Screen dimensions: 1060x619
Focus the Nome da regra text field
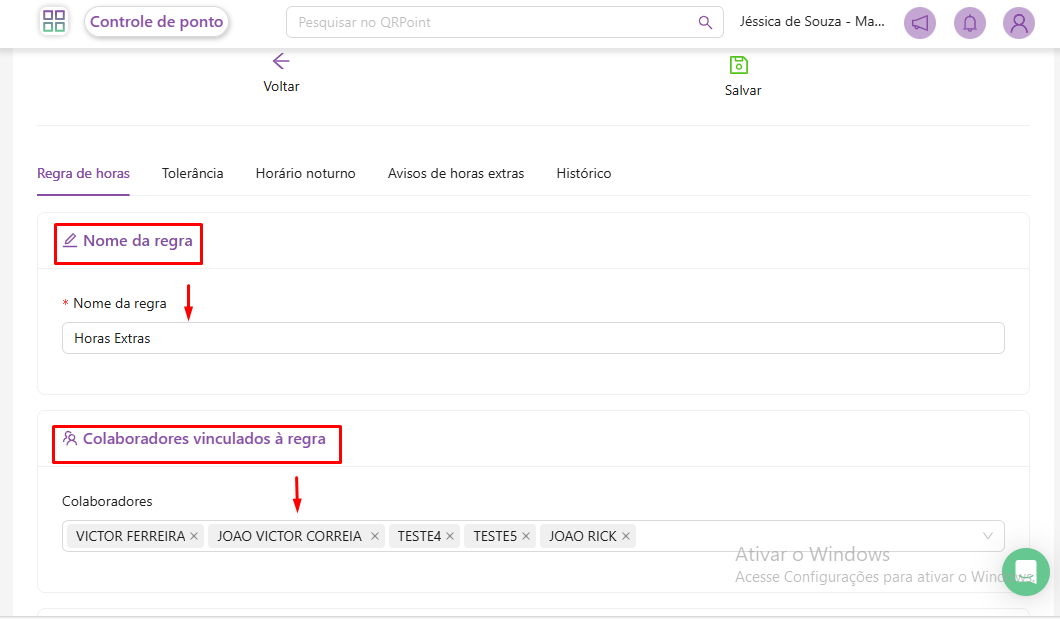(x=532, y=338)
